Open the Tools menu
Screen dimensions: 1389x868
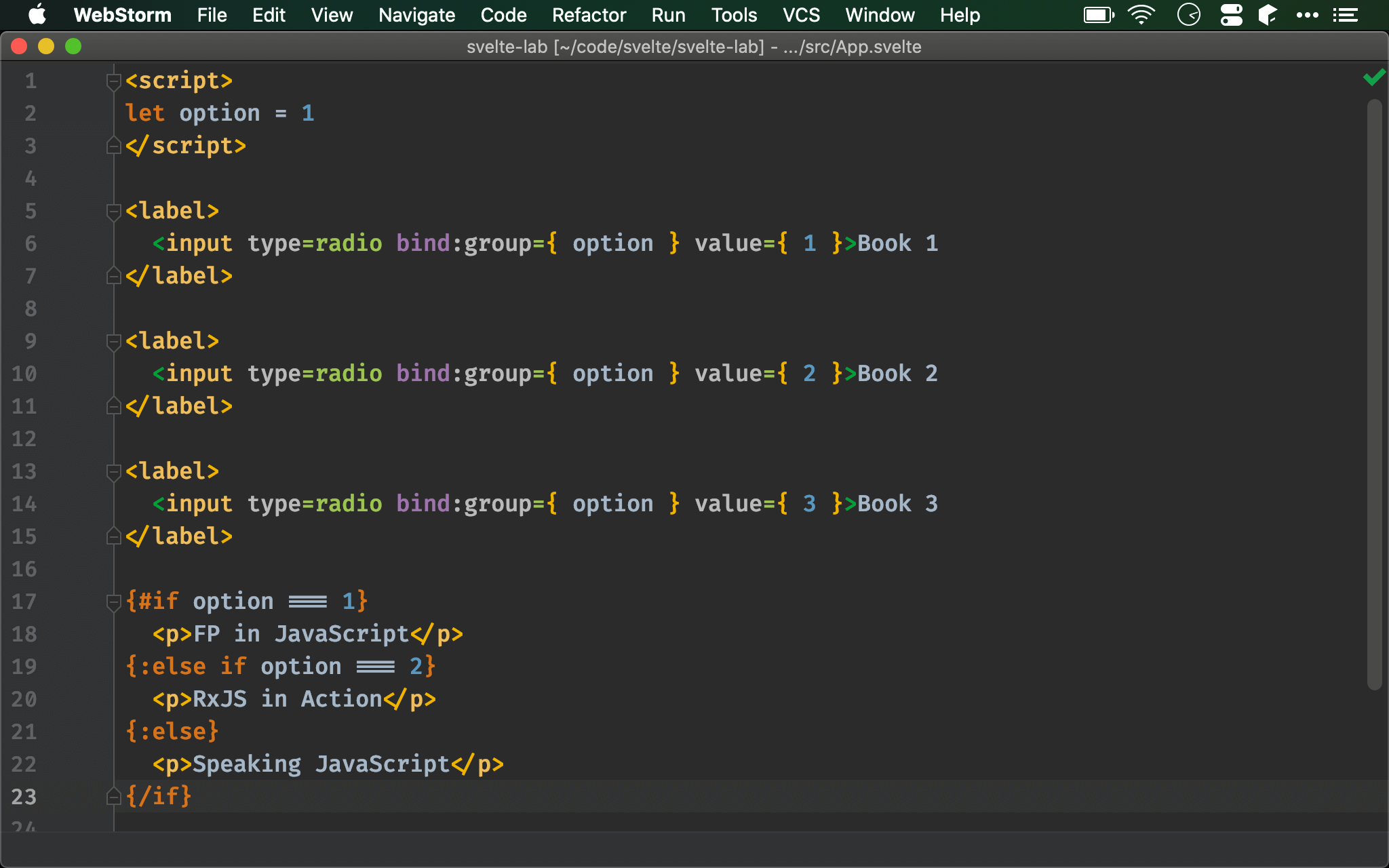pos(734,15)
